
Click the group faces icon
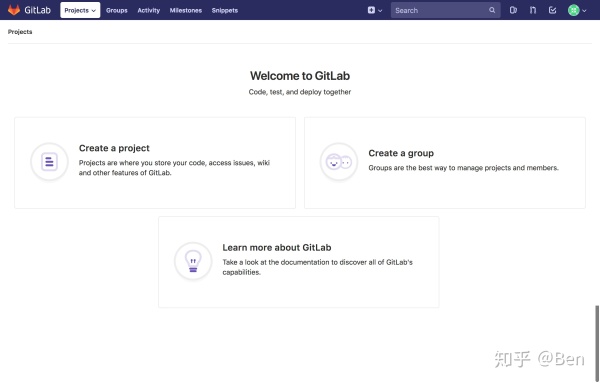(x=339, y=162)
